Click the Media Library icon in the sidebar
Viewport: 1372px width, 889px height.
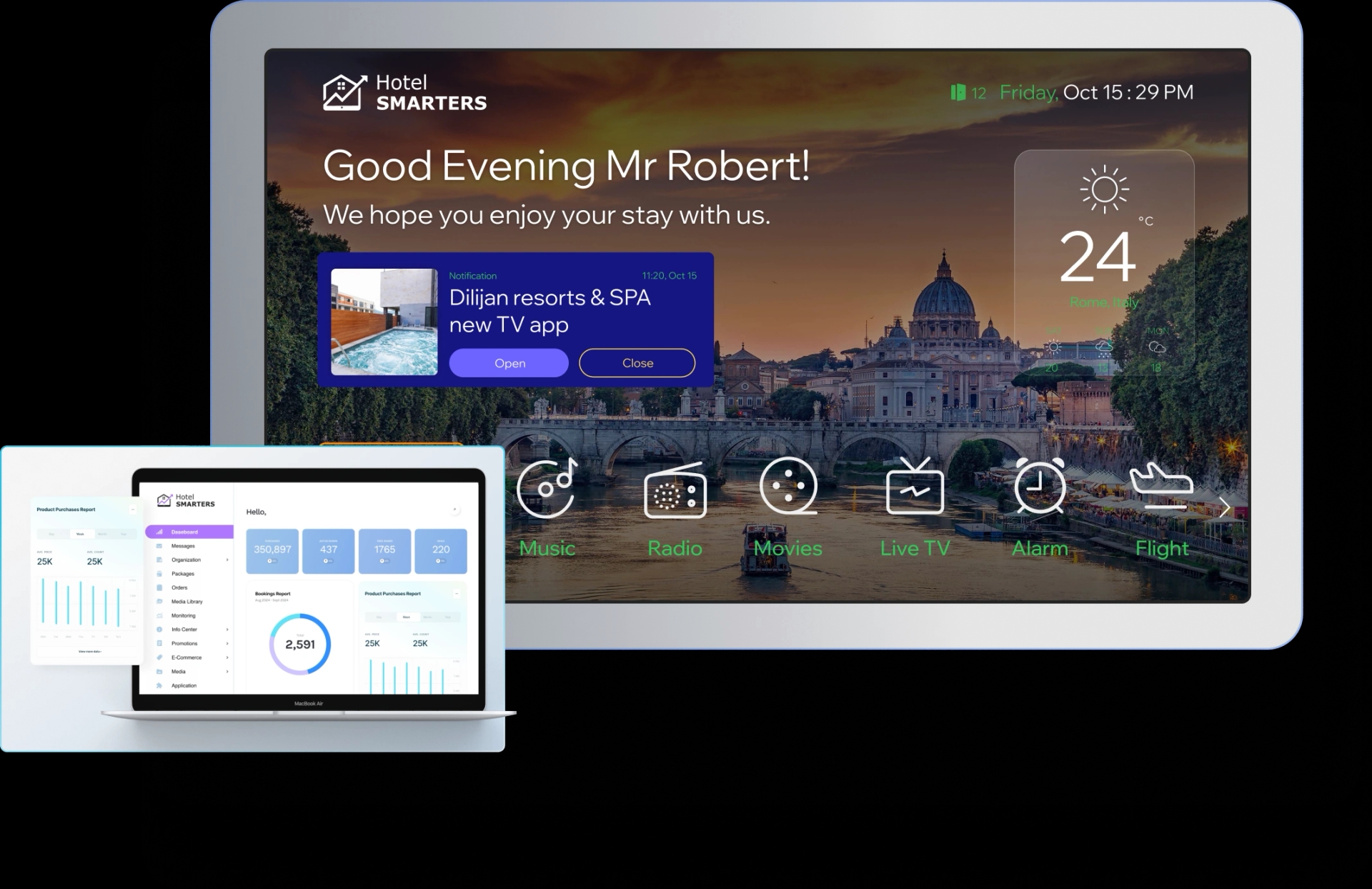(160, 601)
